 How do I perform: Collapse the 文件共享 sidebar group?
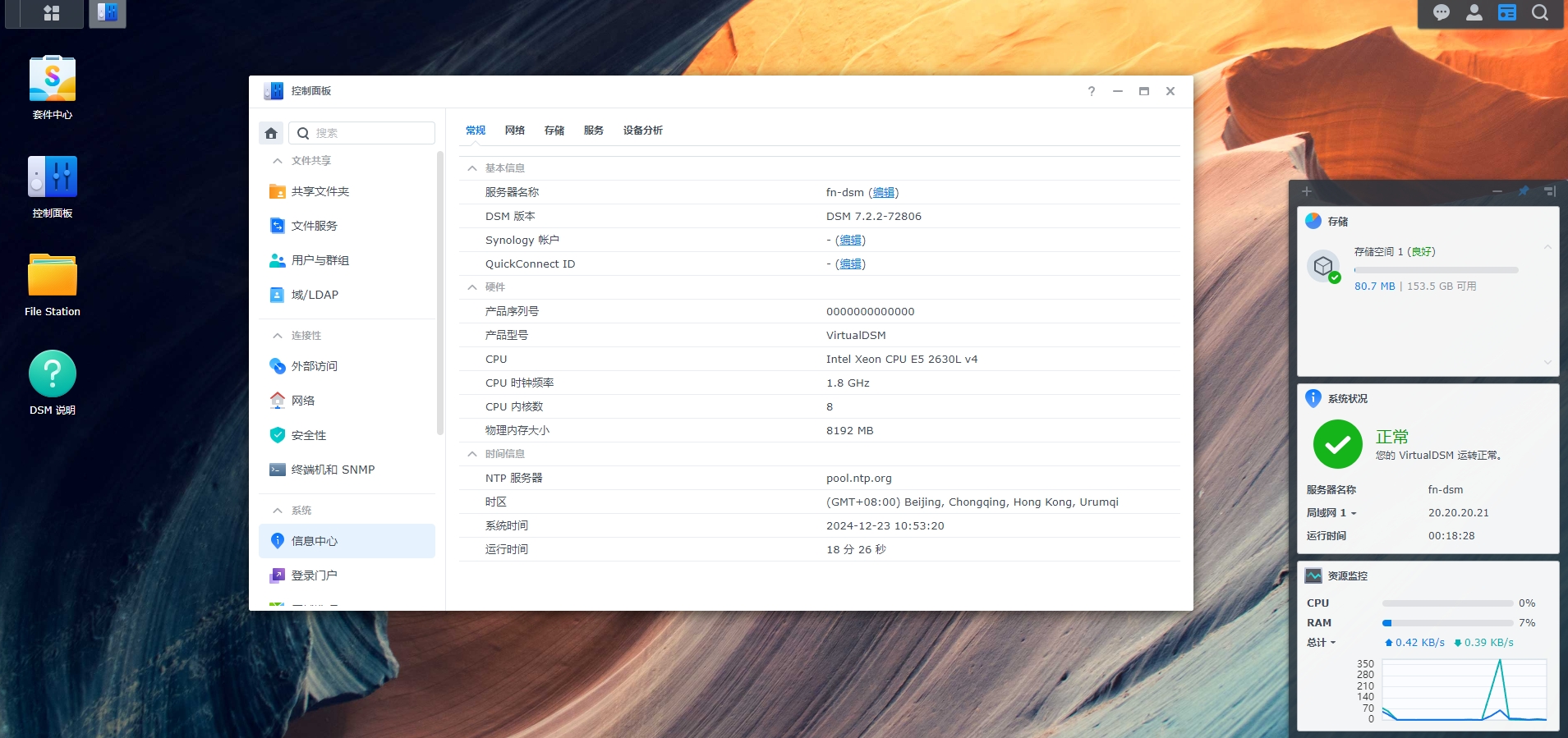pos(278,161)
